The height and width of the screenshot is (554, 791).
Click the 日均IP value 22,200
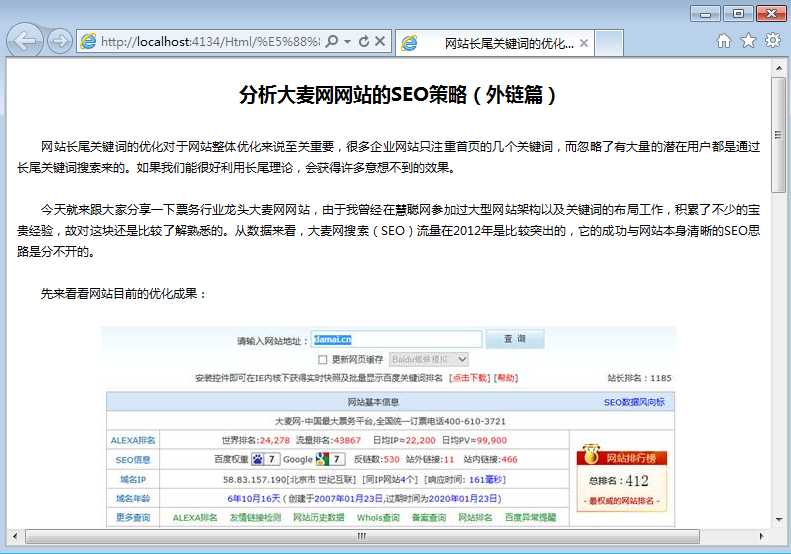[x=420, y=440]
